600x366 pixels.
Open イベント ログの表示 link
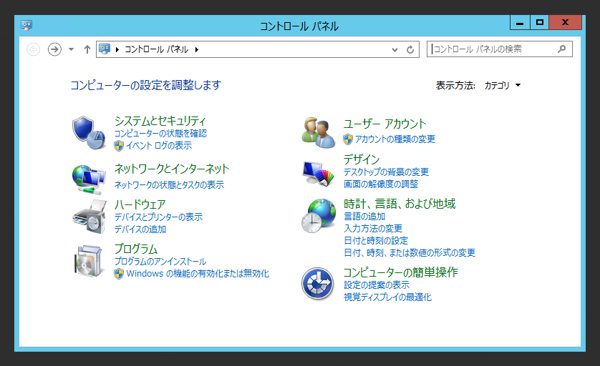(159, 145)
